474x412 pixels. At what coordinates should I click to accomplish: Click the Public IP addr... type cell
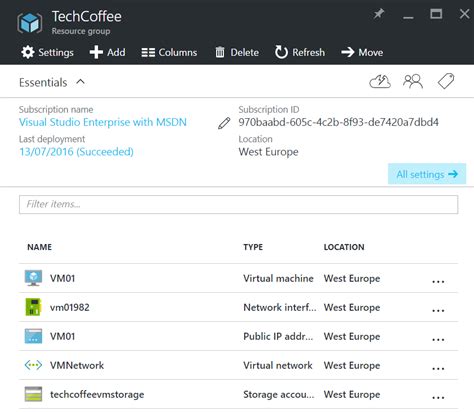coord(278,336)
